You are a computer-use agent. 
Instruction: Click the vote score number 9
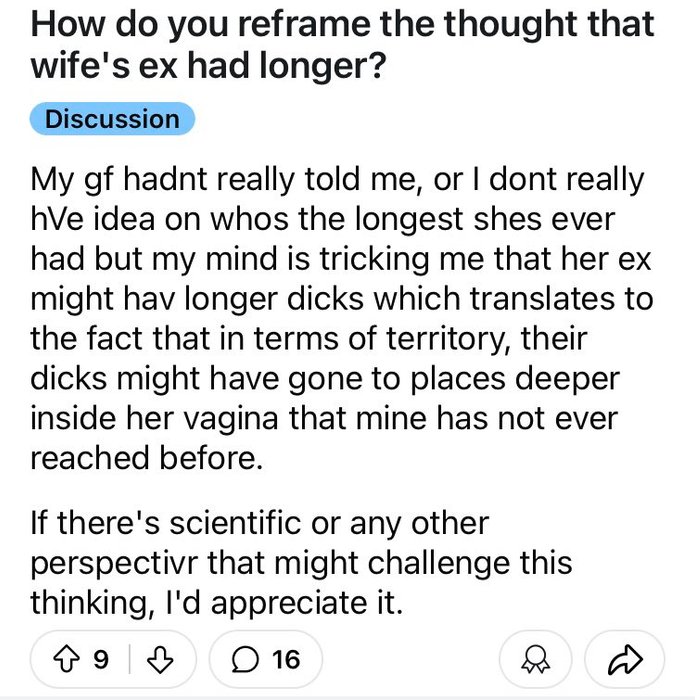coord(100,659)
